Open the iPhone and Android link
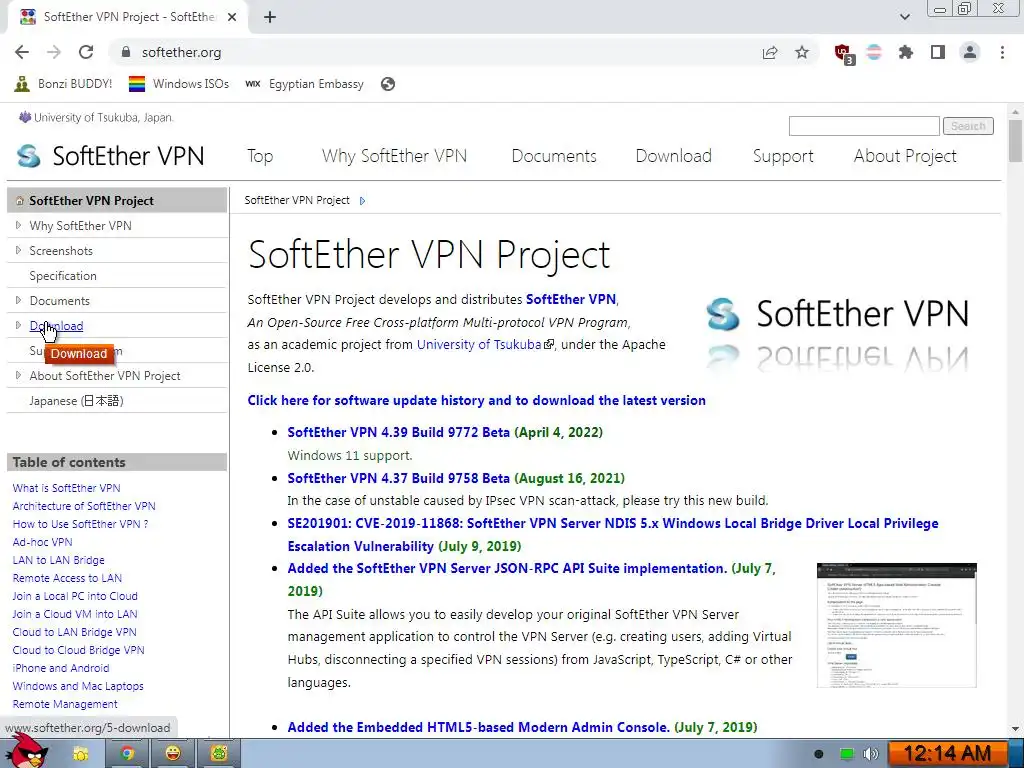 click(x=61, y=668)
